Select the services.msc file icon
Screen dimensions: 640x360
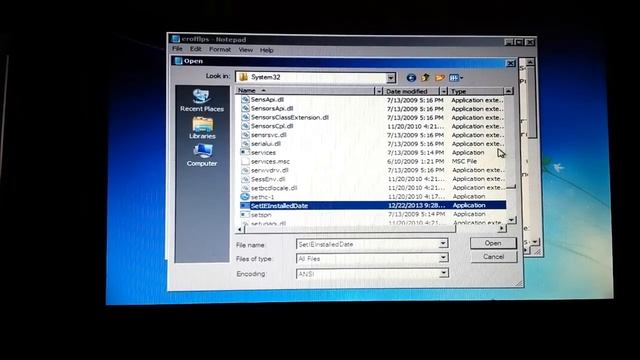point(245,161)
